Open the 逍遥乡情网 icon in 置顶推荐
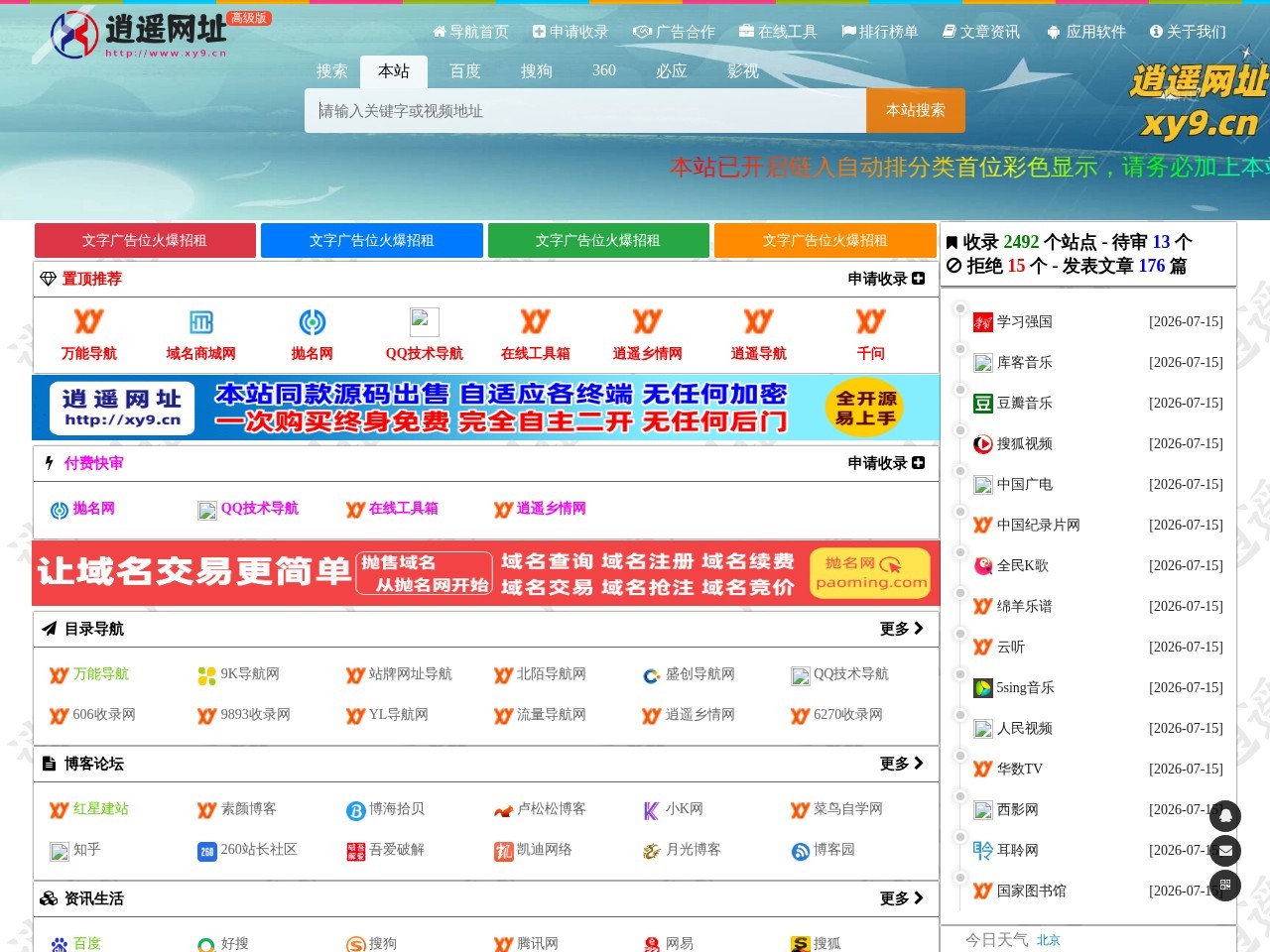 pos(647,322)
